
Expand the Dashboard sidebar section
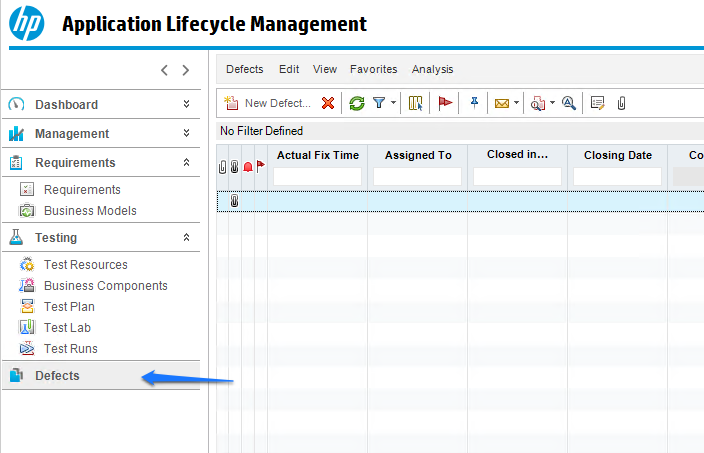pos(186,104)
